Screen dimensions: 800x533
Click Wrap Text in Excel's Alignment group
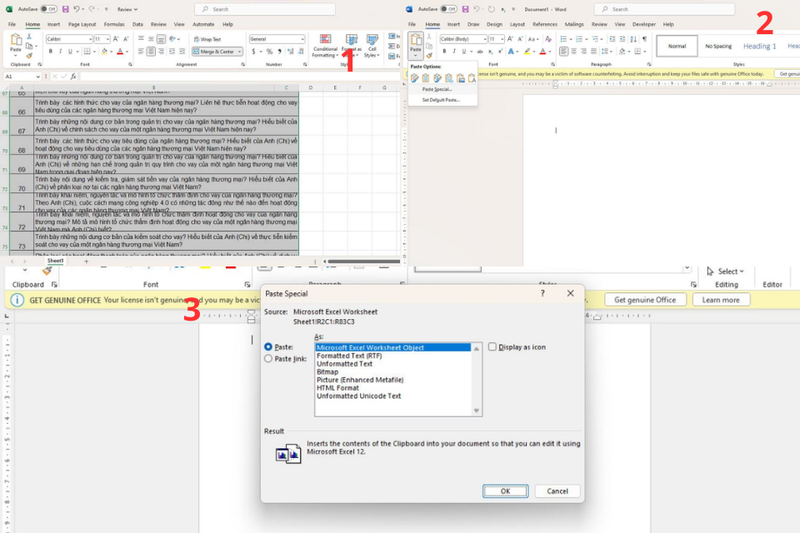(207, 39)
